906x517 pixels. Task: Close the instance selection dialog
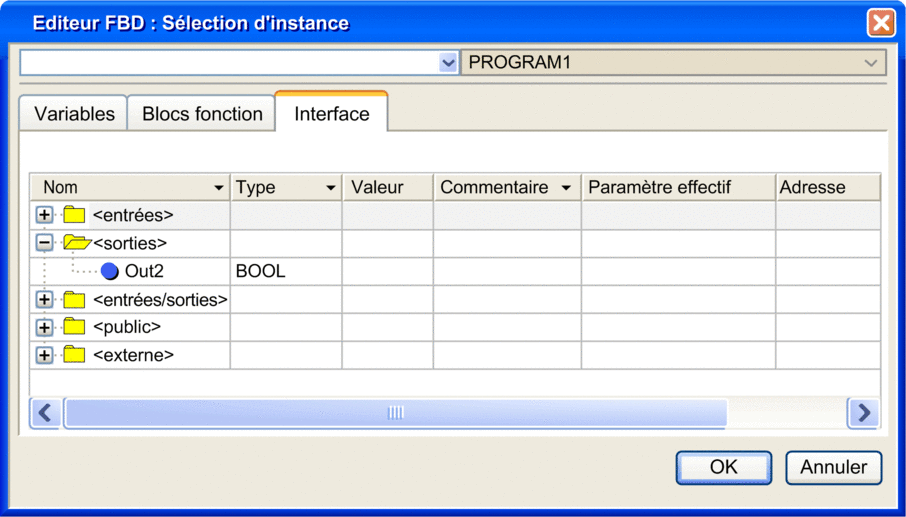click(880, 23)
